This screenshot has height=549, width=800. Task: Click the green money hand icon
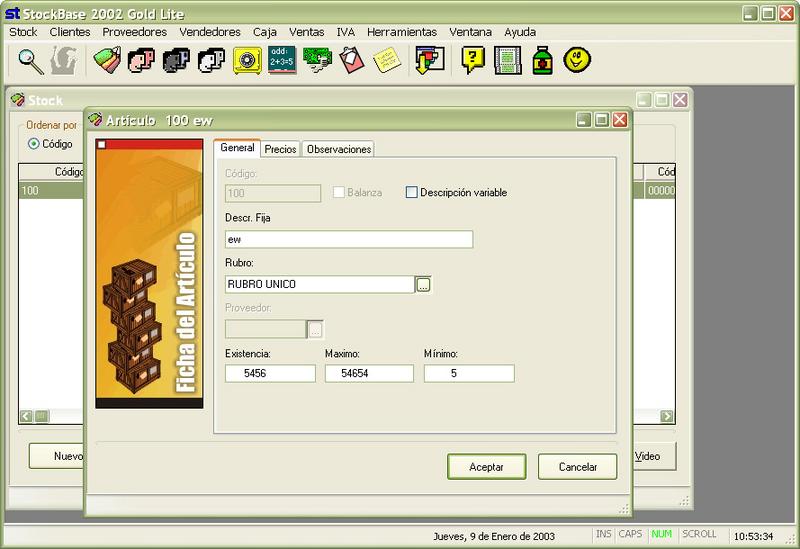317,60
